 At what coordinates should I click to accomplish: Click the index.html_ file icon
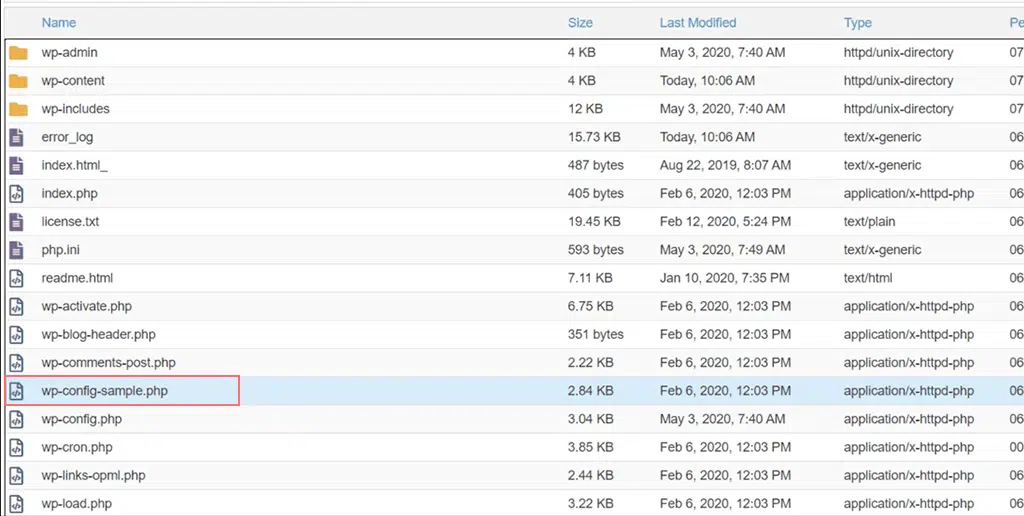click(x=16, y=165)
